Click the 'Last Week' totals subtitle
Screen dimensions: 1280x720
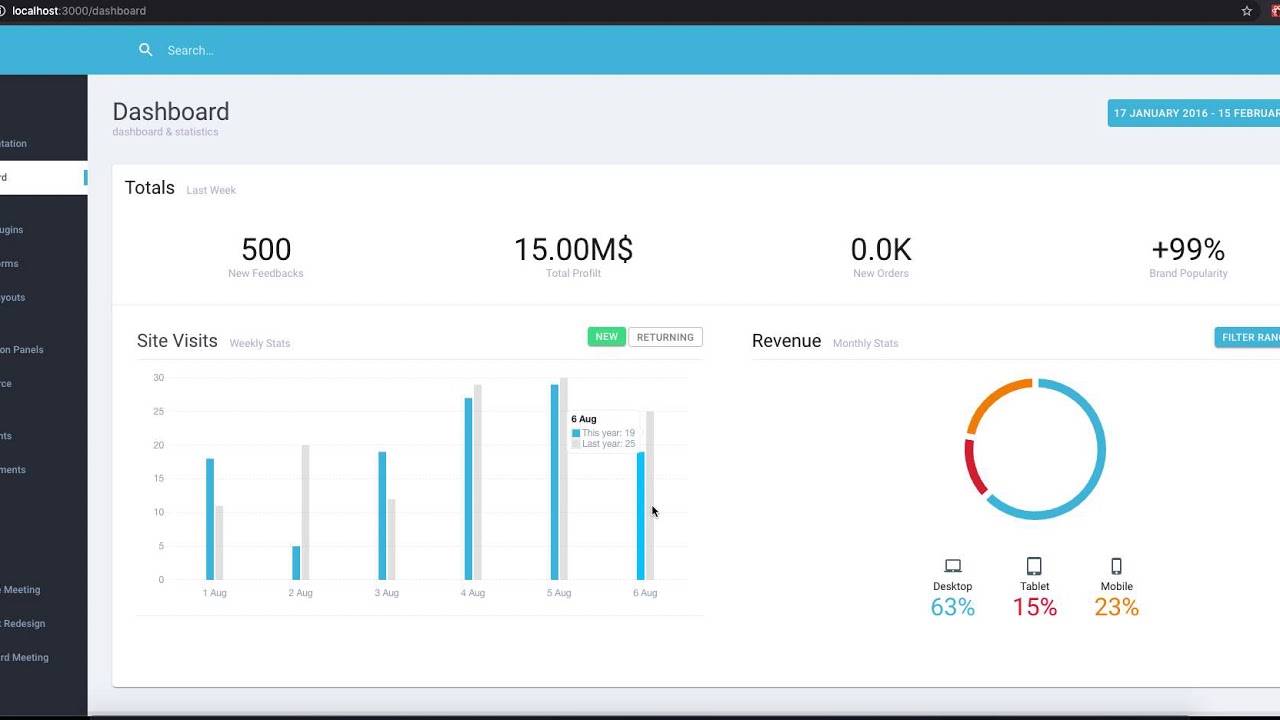click(x=211, y=190)
